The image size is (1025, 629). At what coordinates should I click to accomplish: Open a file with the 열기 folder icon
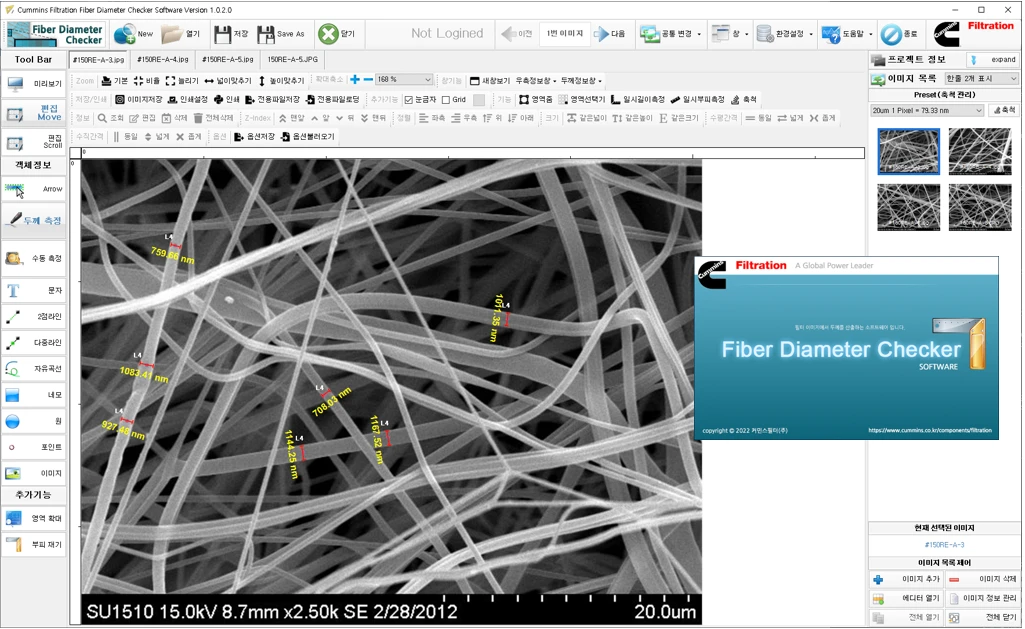(x=180, y=33)
